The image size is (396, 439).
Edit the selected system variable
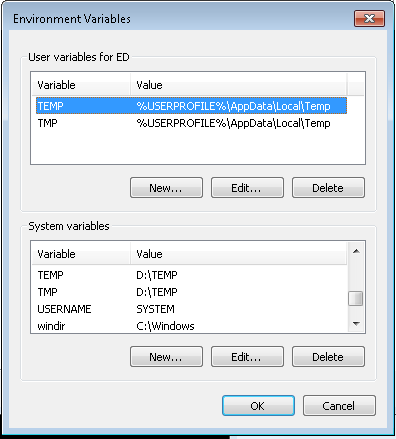click(x=247, y=357)
